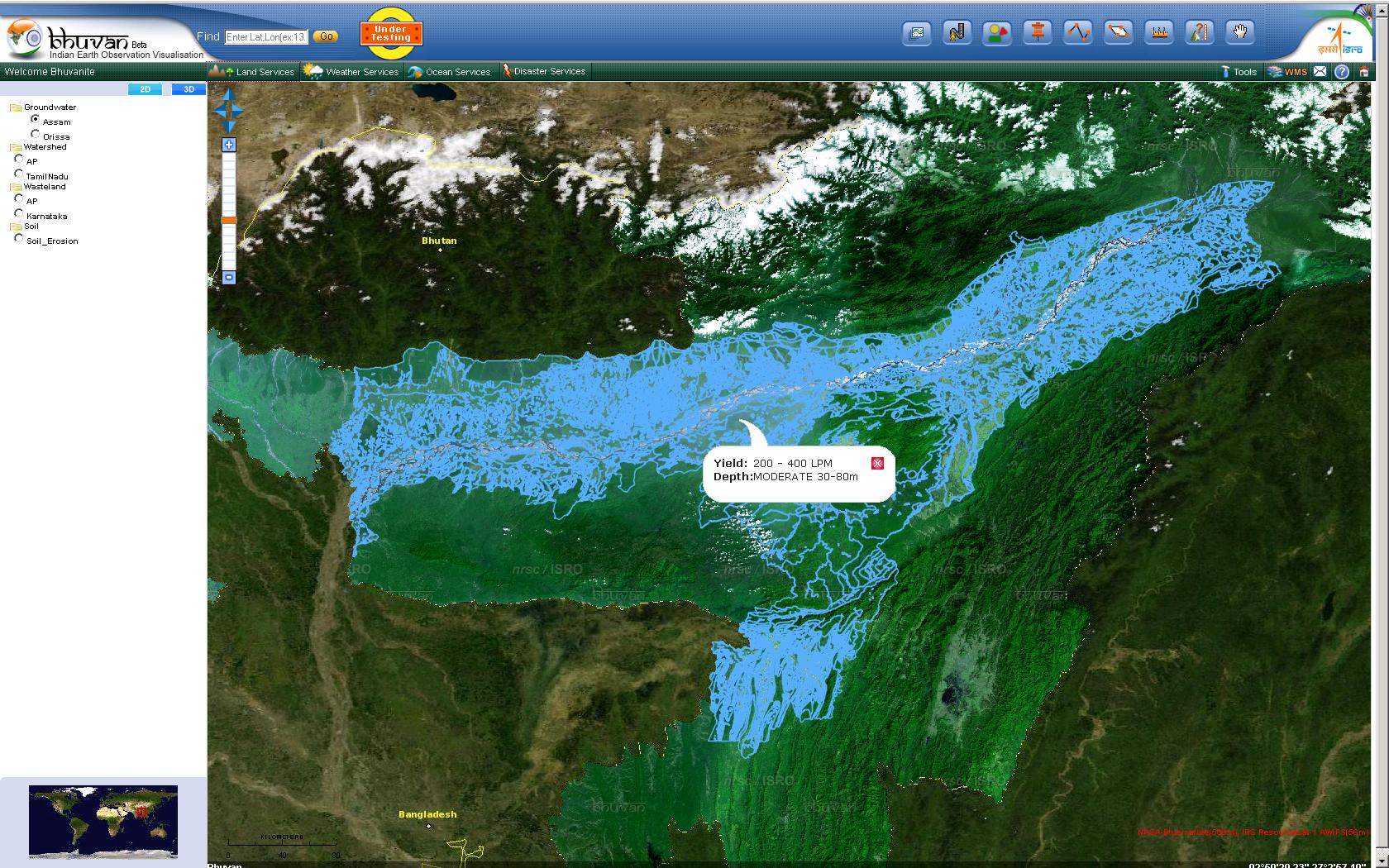This screenshot has width=1389, height=868.
Task: Pan the map right with arrow
Action: tap(238, 111)
